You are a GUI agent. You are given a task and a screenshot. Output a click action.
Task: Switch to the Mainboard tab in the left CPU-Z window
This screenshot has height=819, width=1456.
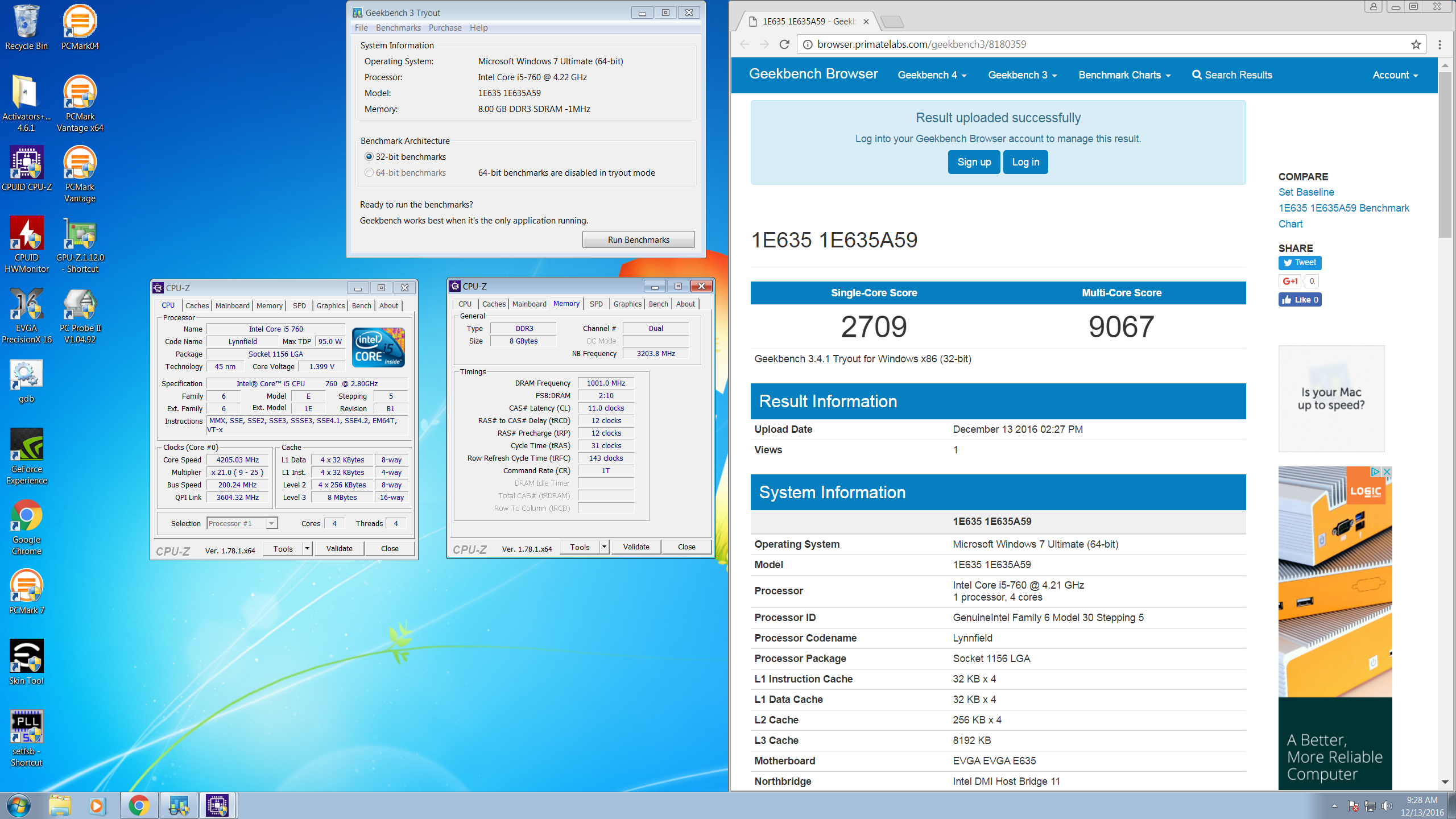232,305
